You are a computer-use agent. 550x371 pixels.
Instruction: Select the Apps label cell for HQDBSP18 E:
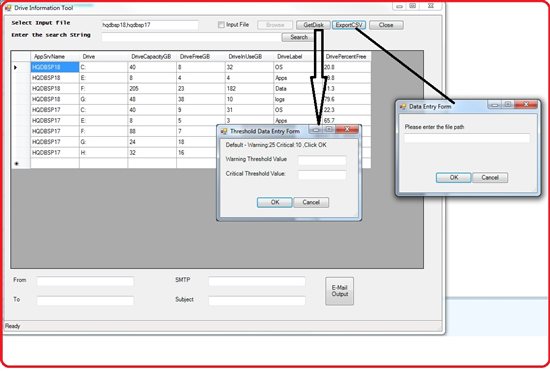click(298, 78)
